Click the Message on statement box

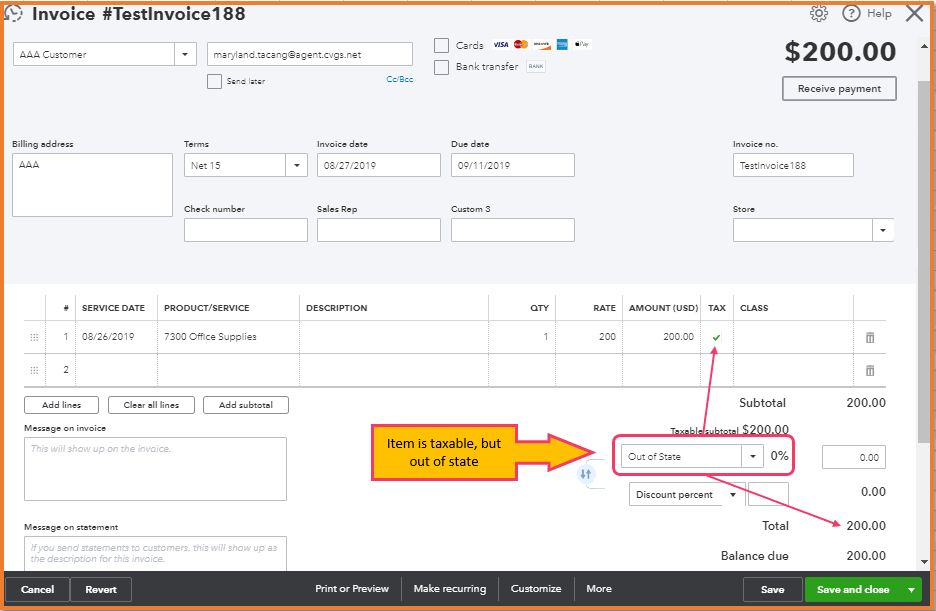click(155, 554)
